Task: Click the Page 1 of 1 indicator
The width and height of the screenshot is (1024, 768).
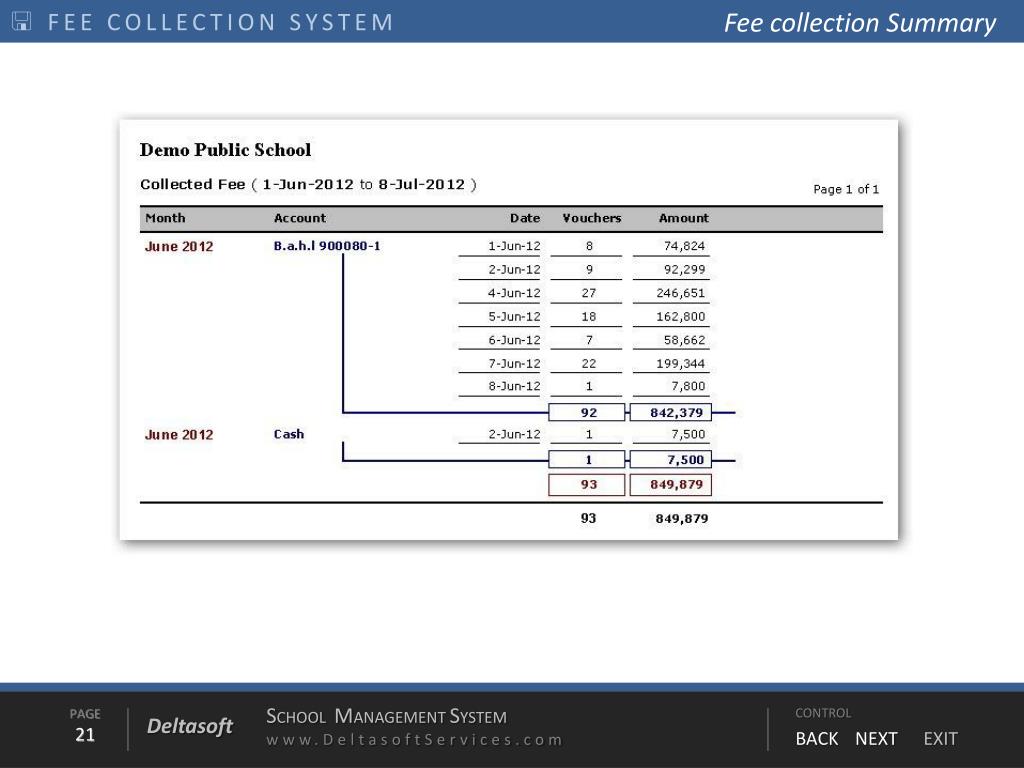Action: click(x=846, y=189)
